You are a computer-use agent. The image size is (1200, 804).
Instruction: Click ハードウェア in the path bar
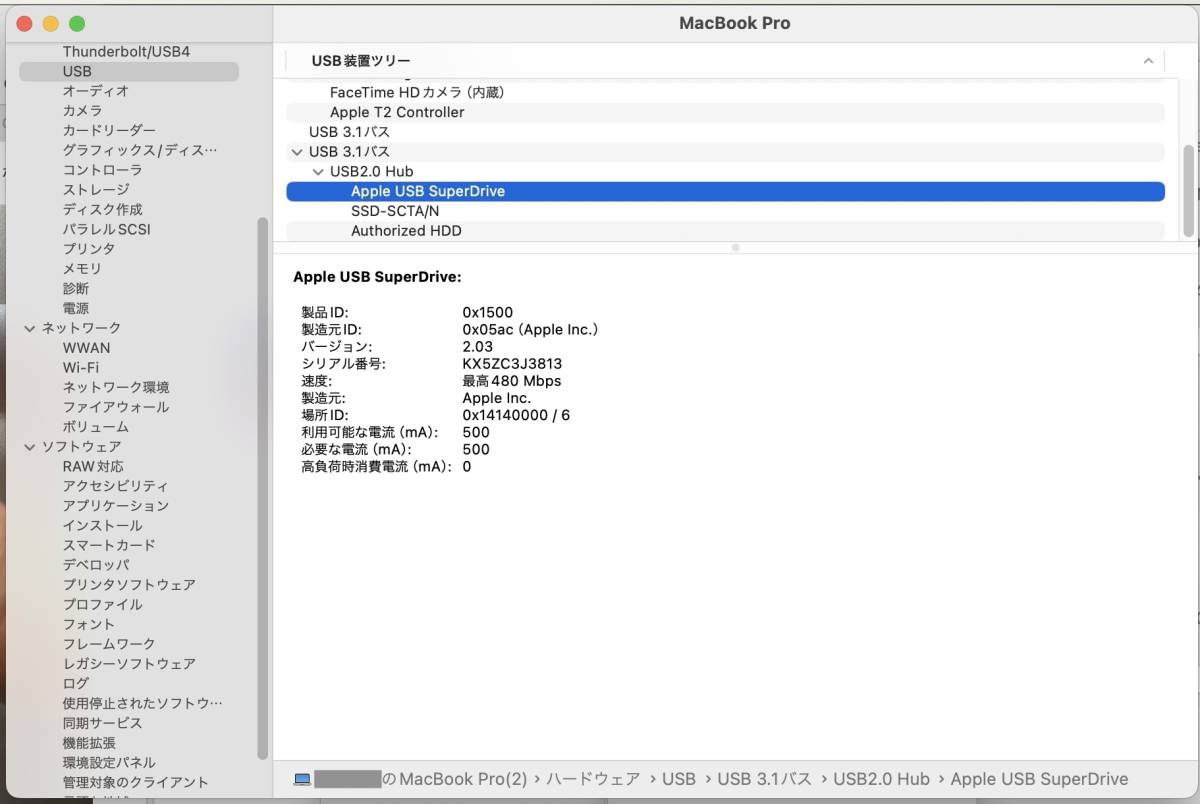click(592, 779)
